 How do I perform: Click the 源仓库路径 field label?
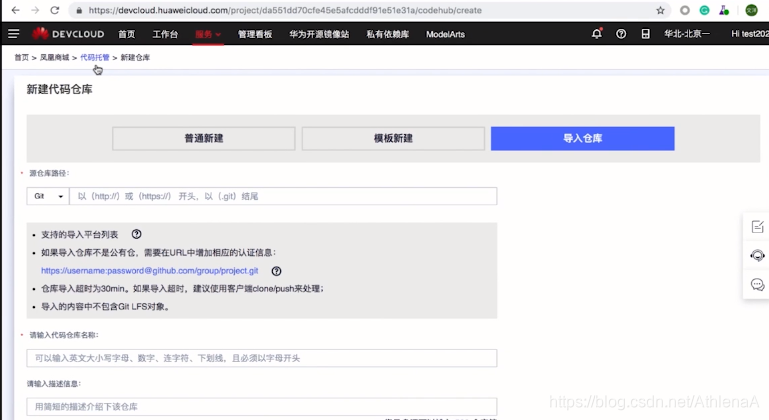point(49,173)
